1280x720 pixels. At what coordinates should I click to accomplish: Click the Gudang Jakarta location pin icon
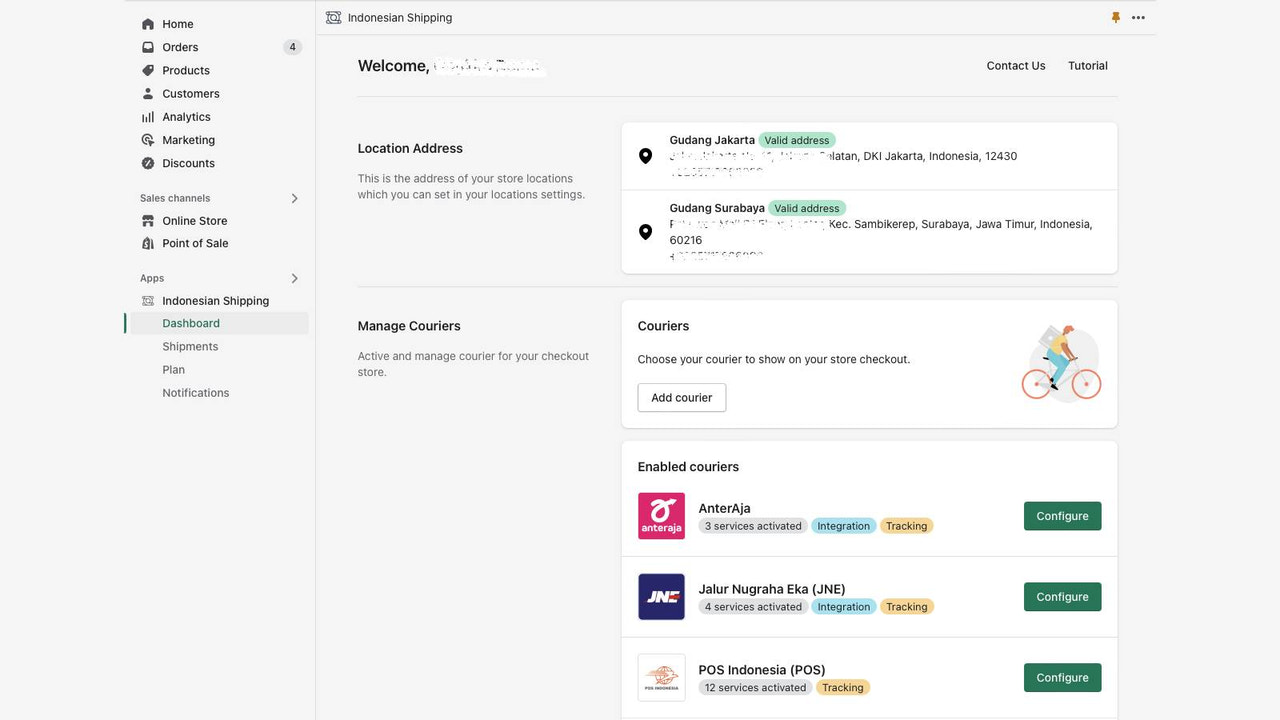pyautogui.click(x=646, y=156)
